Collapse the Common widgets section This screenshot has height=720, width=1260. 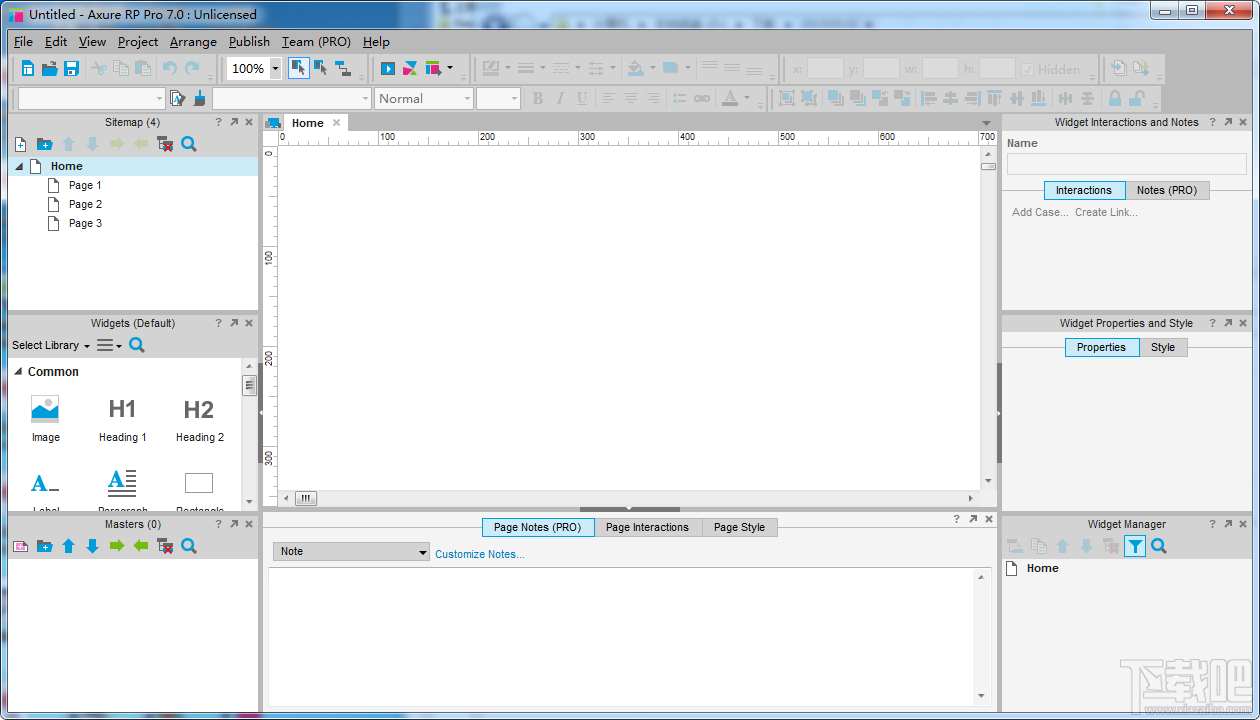(x=19, y=371)
